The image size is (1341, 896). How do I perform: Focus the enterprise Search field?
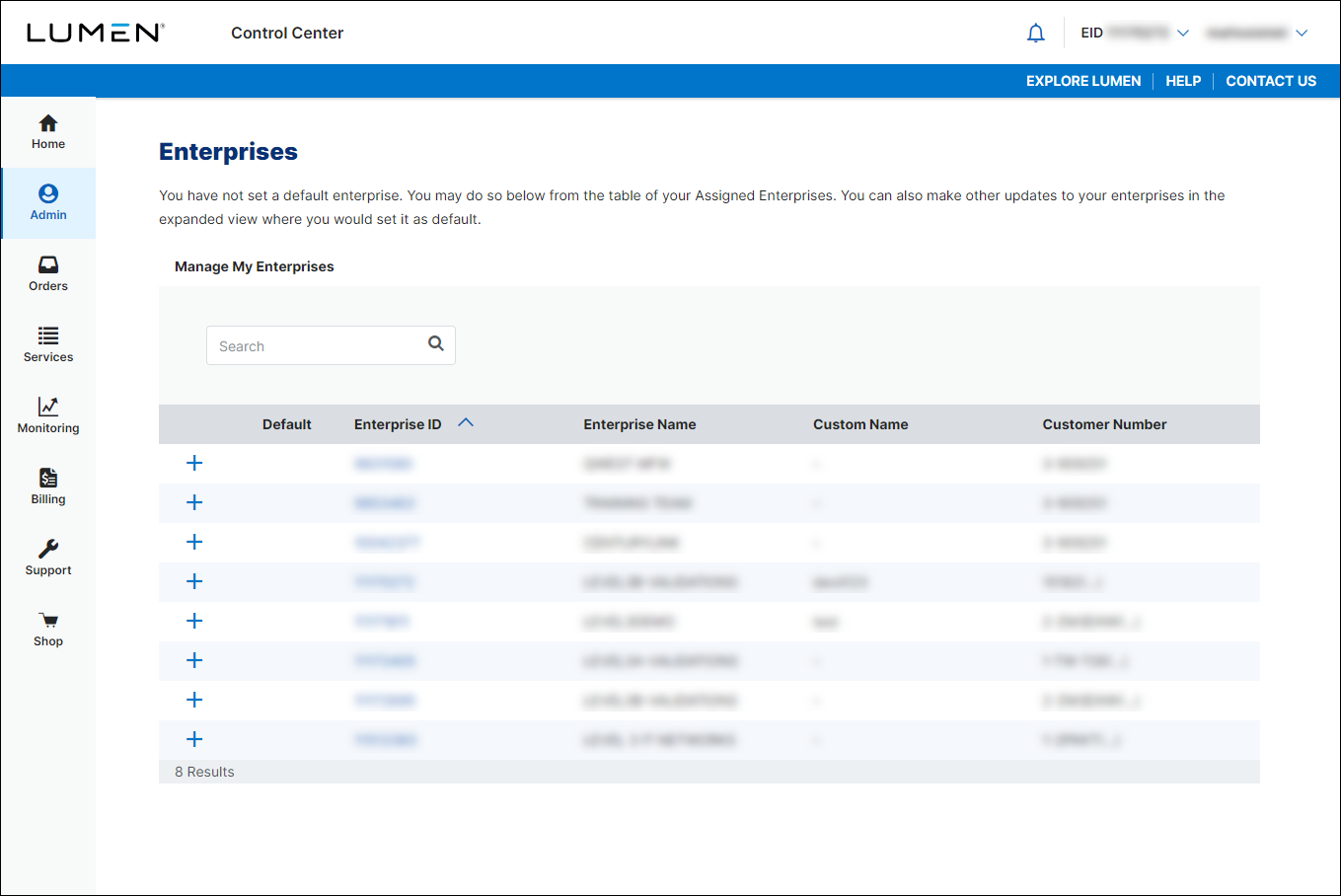331,345
